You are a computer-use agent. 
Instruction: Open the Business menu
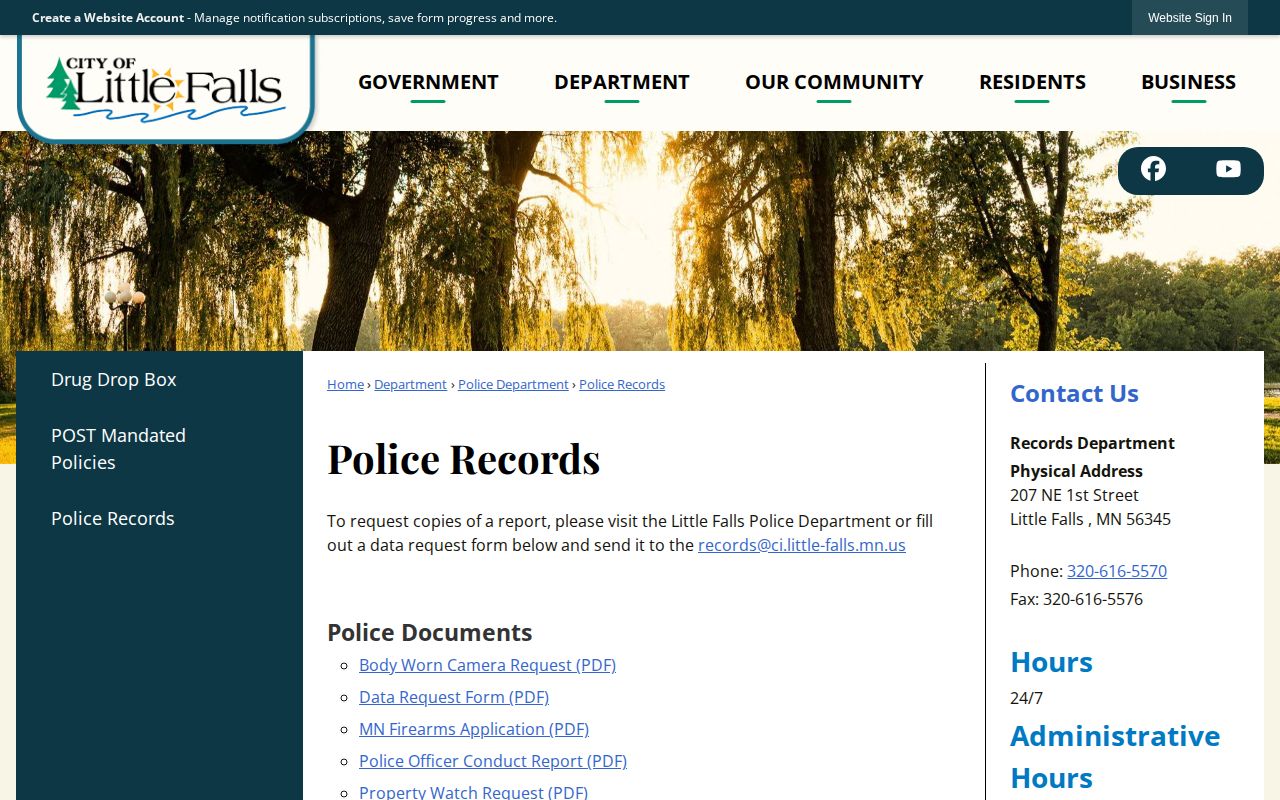tap(1188, 82)
